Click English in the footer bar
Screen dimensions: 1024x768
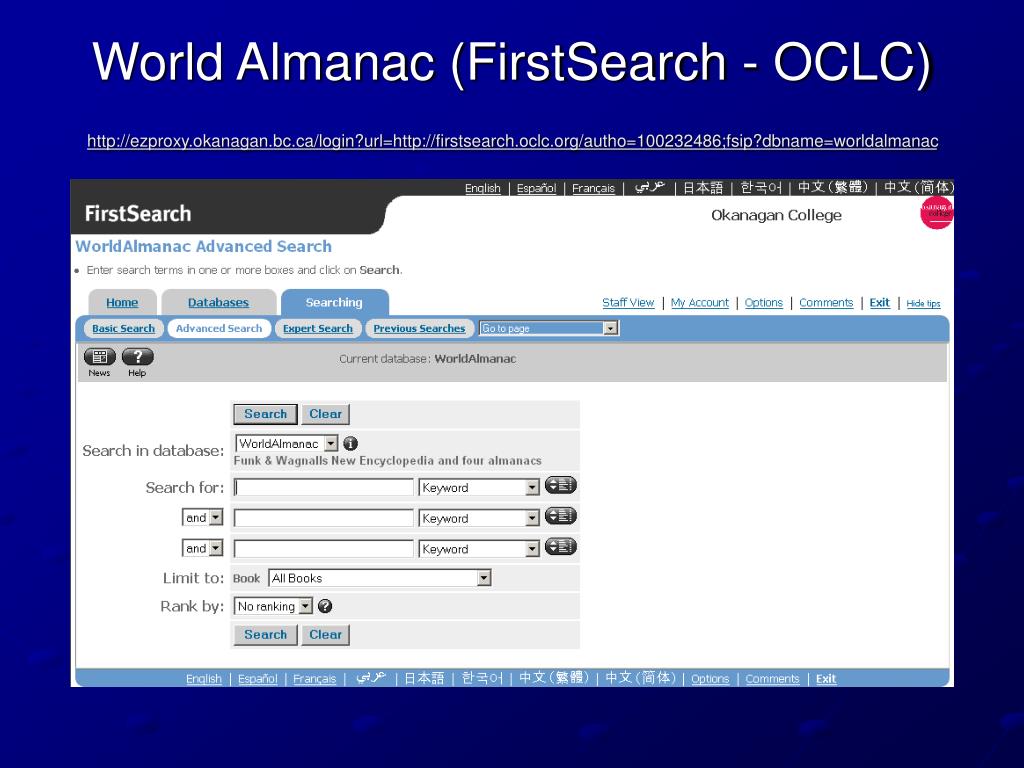tap(204, 679)
